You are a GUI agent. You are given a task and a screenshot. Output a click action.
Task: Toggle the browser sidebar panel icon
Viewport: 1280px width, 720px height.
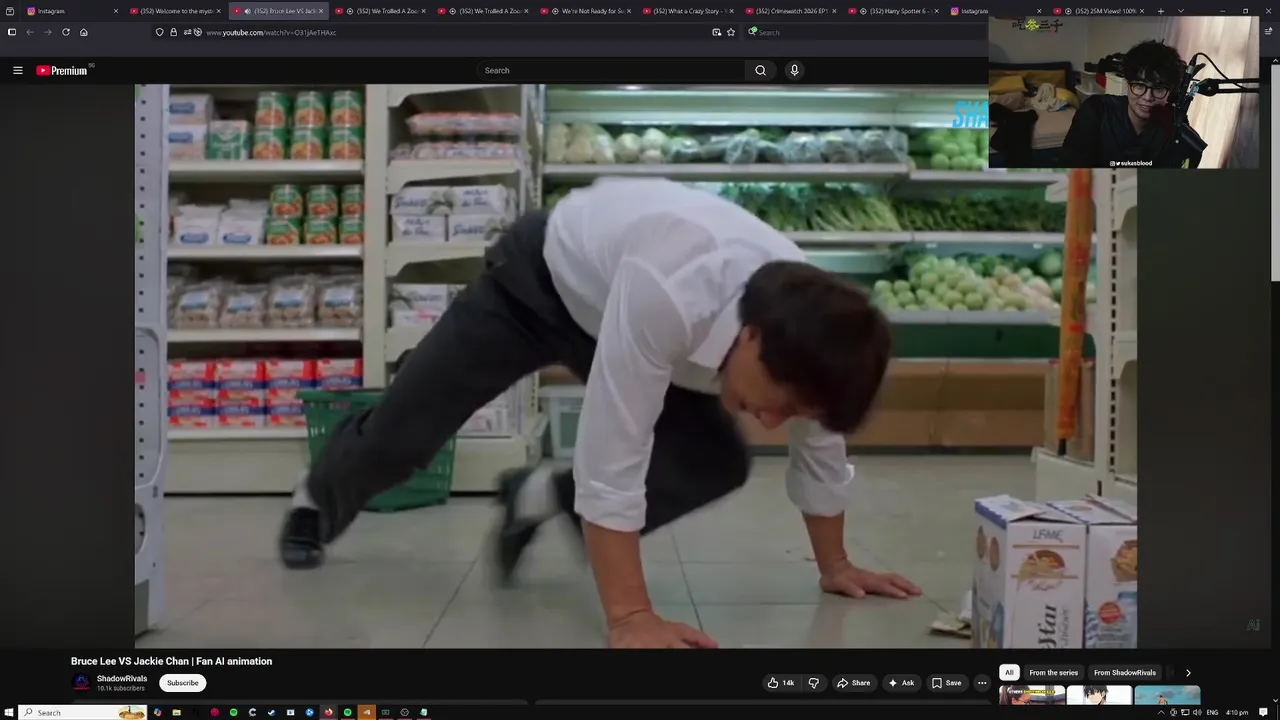[11, 32]
